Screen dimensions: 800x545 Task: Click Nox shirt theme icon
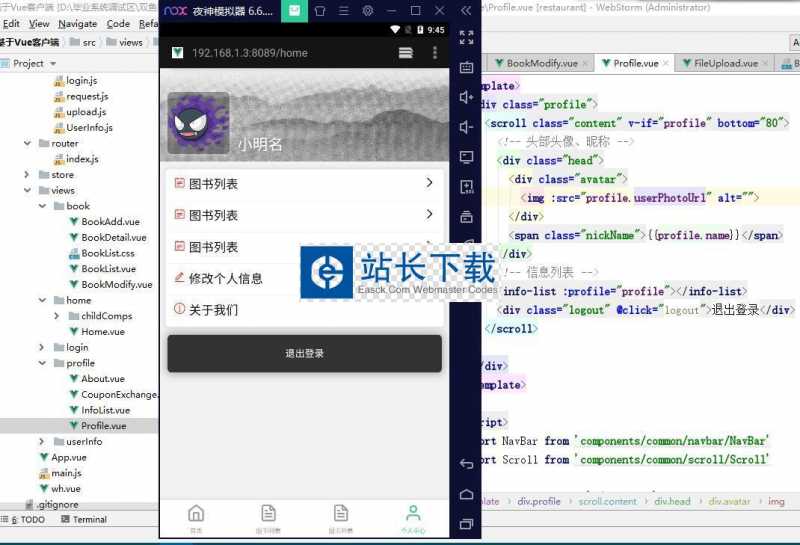coord(320,11)
